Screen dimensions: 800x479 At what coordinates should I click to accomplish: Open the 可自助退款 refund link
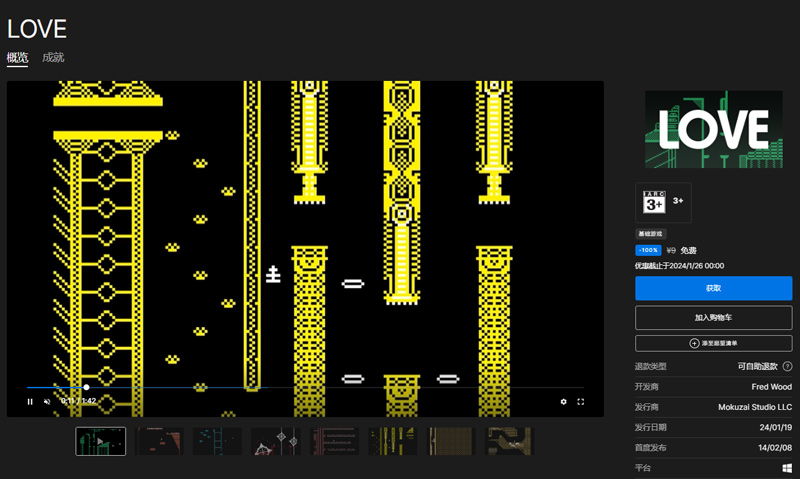(757, 366)
